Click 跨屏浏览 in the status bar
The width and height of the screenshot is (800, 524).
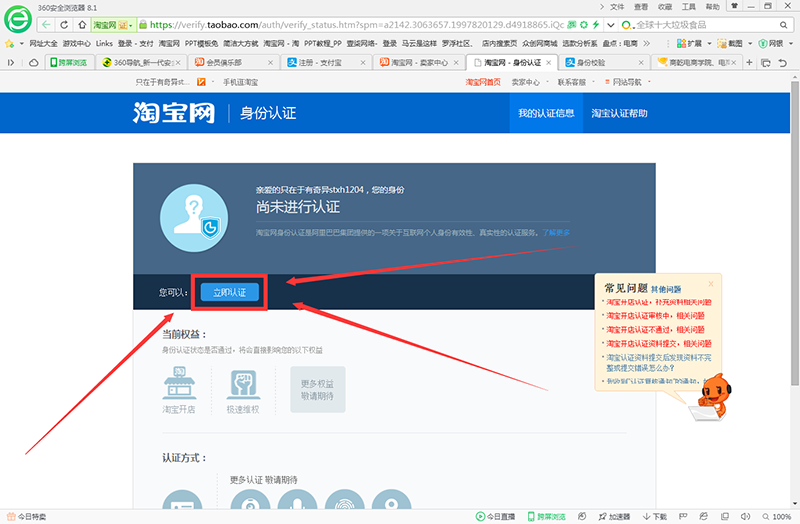(546, 516)
